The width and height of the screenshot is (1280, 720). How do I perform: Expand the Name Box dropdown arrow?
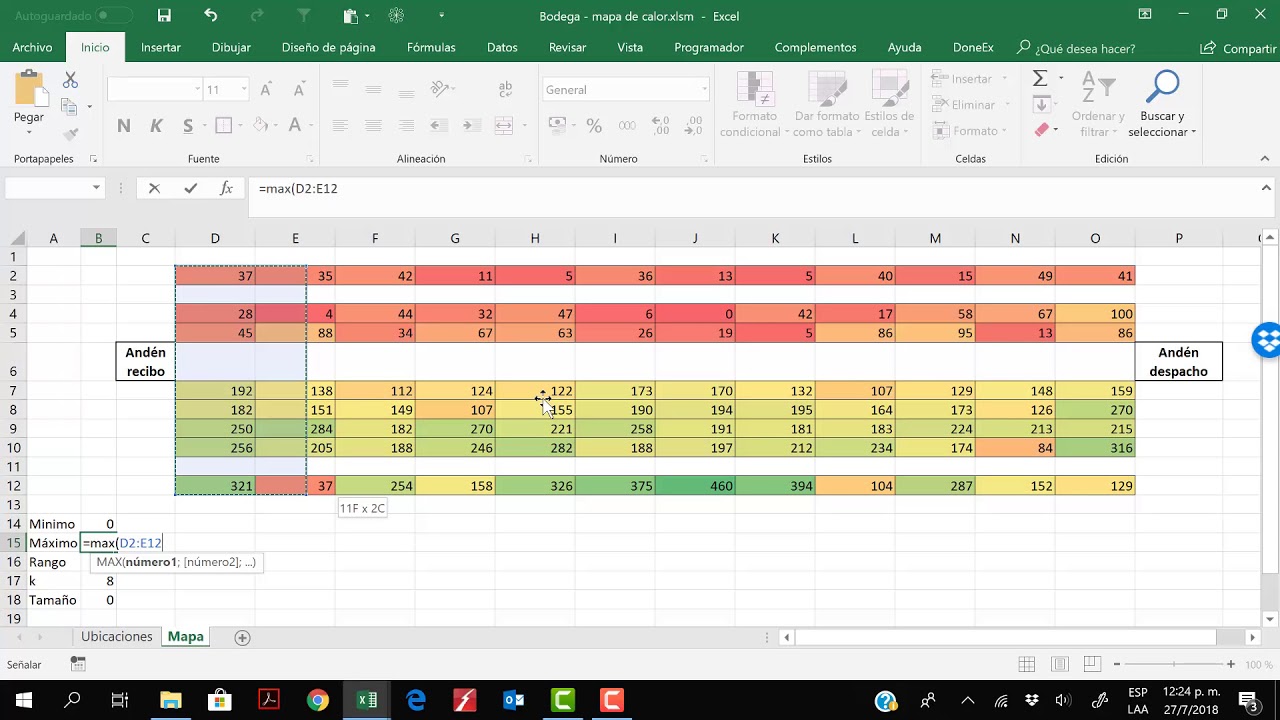[96, 188]
